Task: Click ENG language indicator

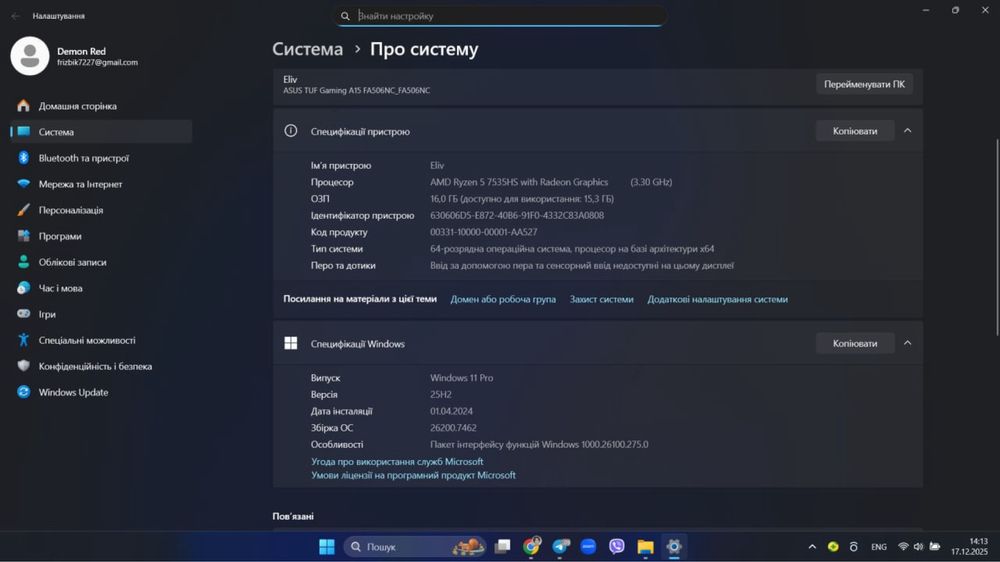Action: point(879,547)
